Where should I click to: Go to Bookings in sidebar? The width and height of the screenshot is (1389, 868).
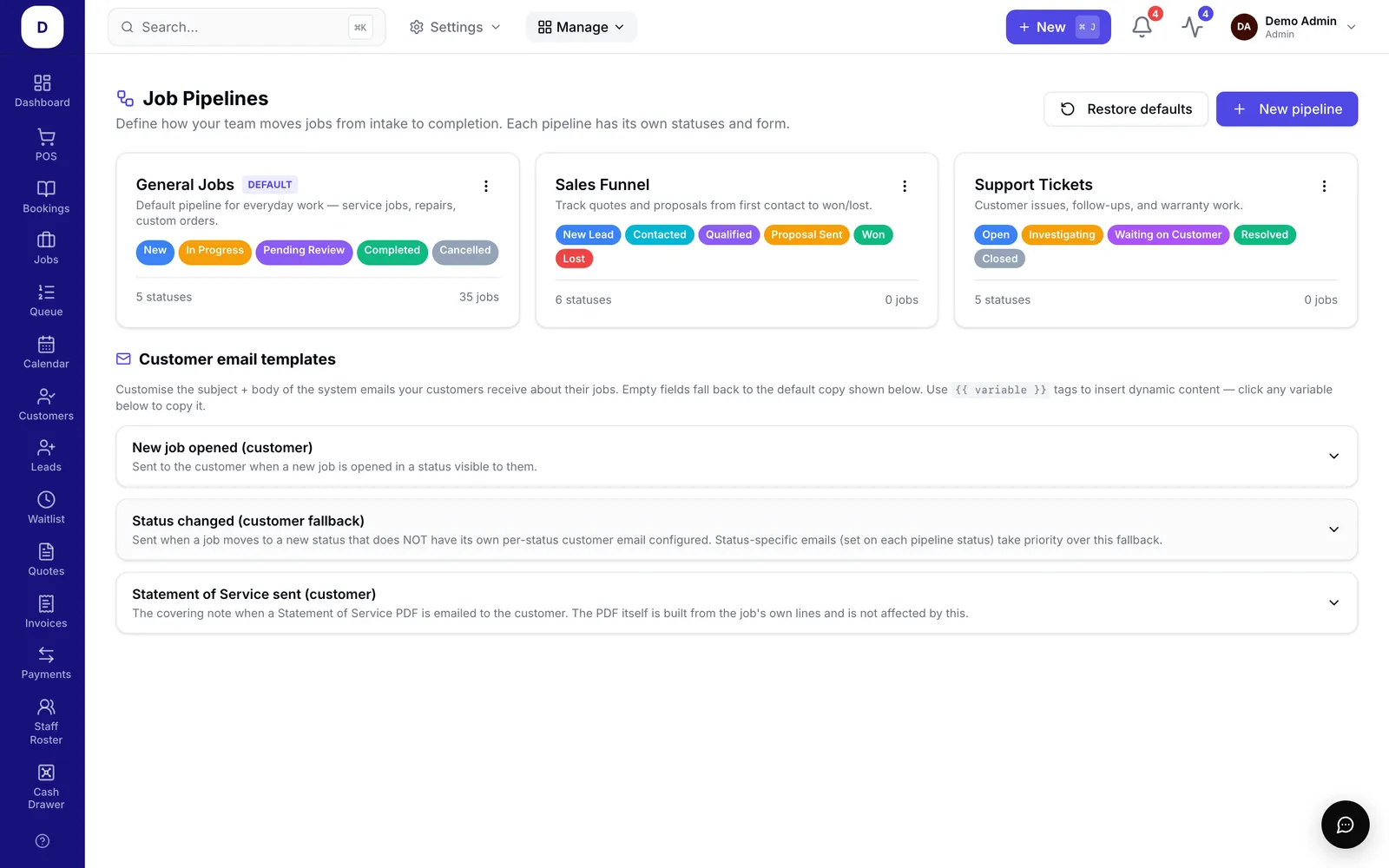coord(46,197)
